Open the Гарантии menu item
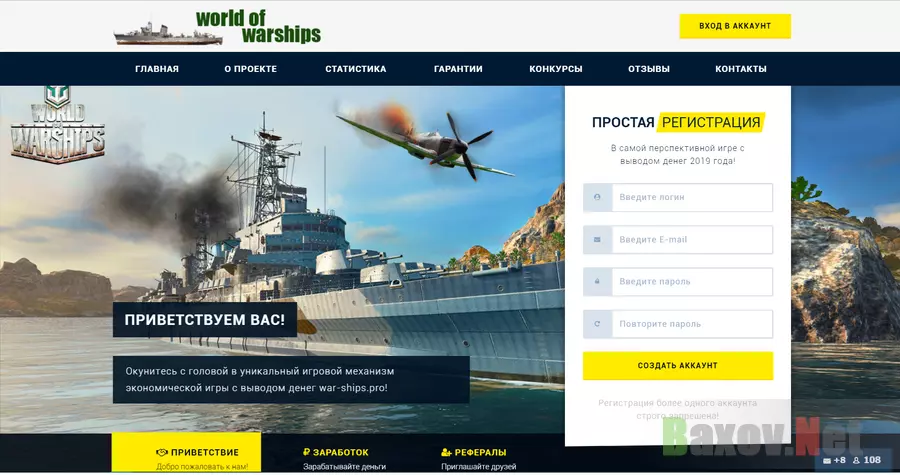Viewport: 900px width, 475px height. [458, 69]
